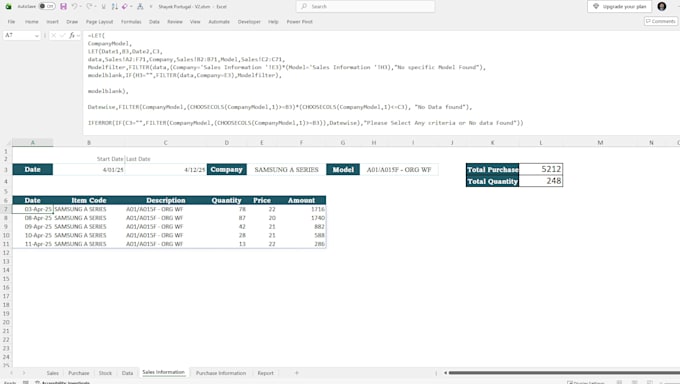Open the Name Box dropdown arrow
The image size is (680, 384).
(x=36, y=36)
